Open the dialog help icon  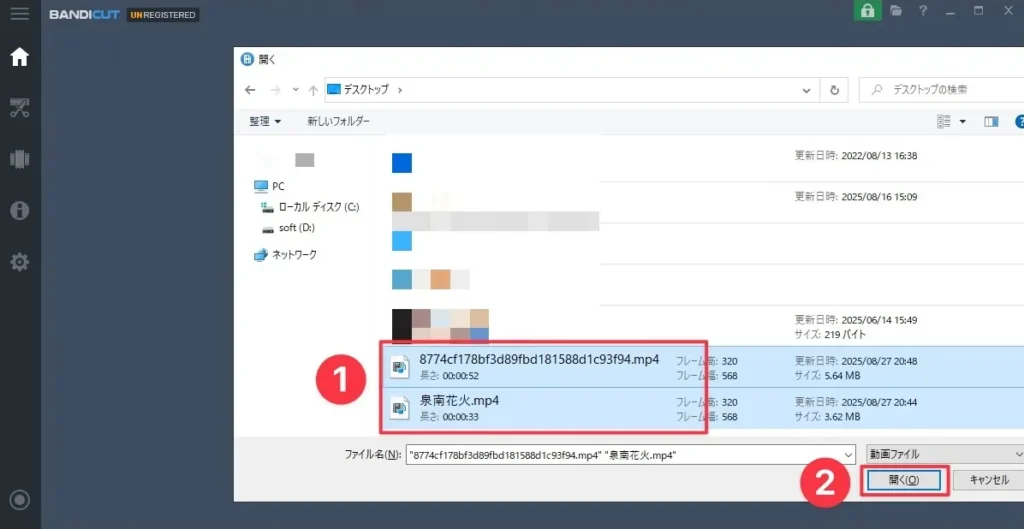point(1019,121)
